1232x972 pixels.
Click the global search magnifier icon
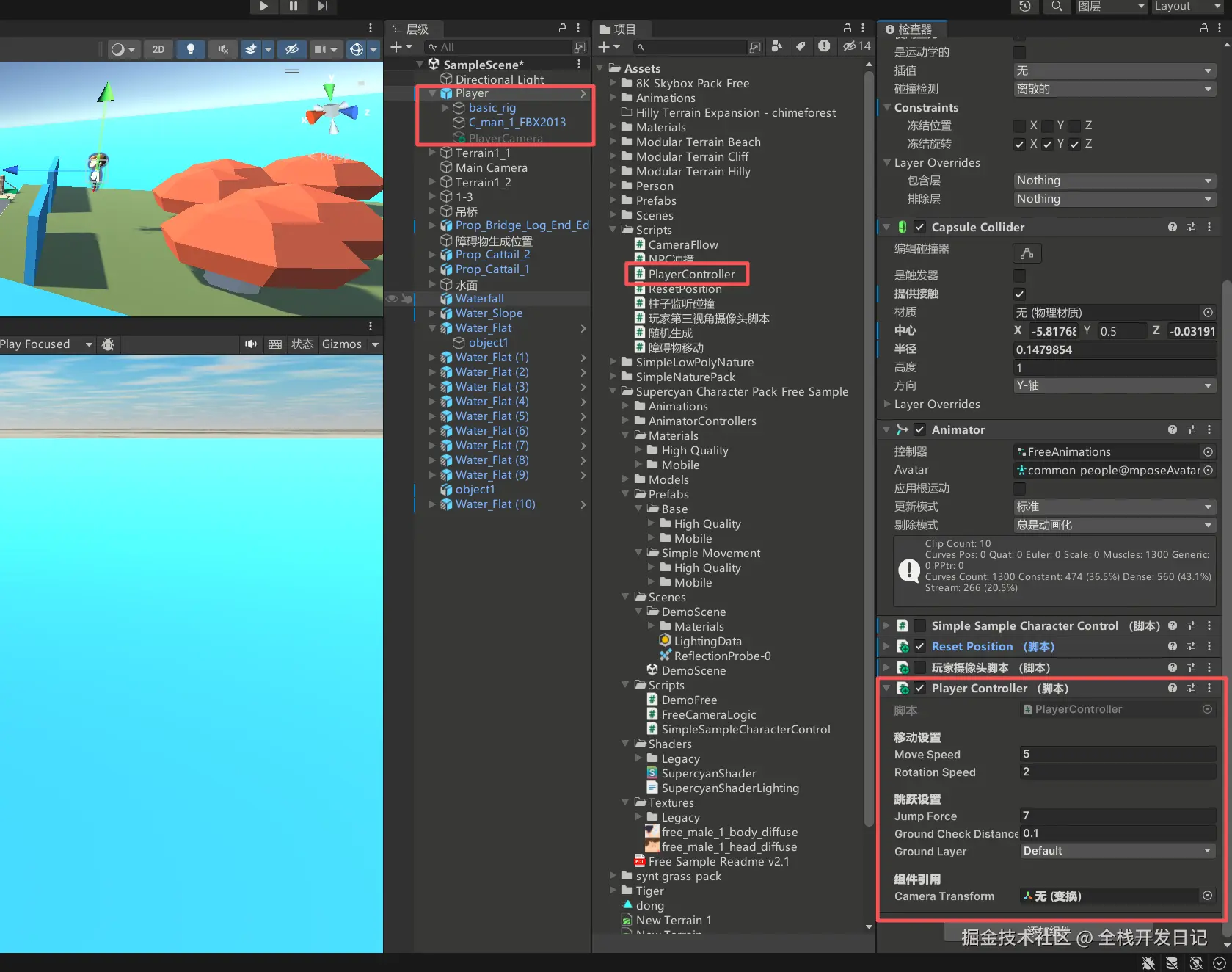(x=1057, y=7)
